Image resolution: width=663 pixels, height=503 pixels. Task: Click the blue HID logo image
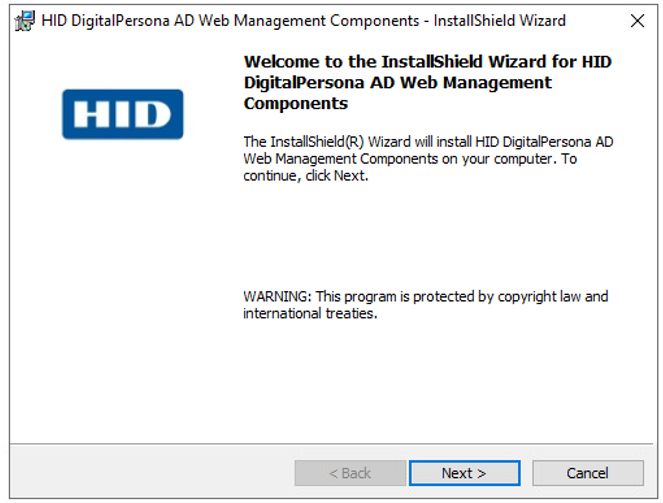(123, 114)
